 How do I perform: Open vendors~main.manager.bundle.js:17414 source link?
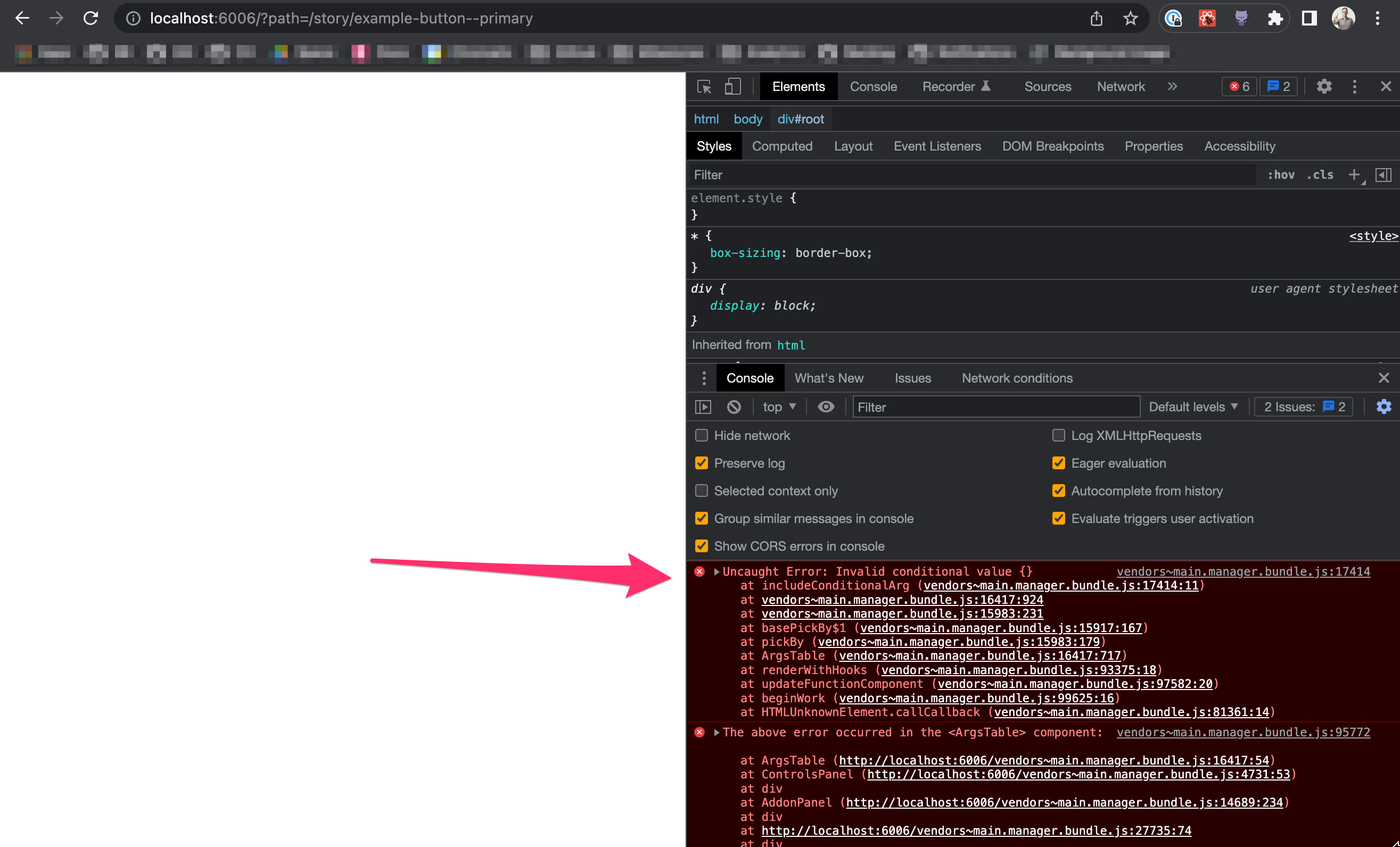click(1245, 571)
